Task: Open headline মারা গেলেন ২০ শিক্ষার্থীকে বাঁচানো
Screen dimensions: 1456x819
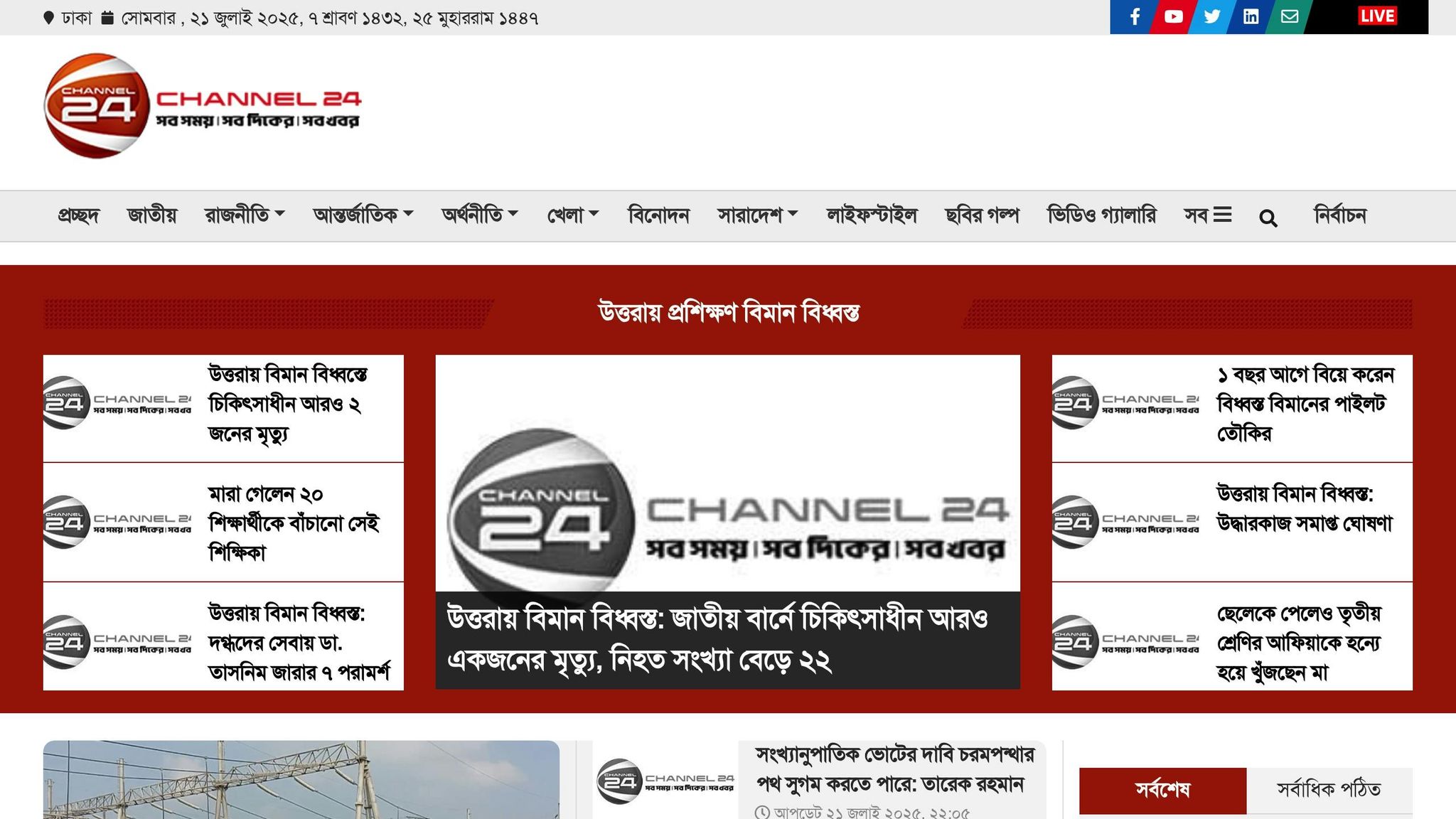Action: click(294, 523)
